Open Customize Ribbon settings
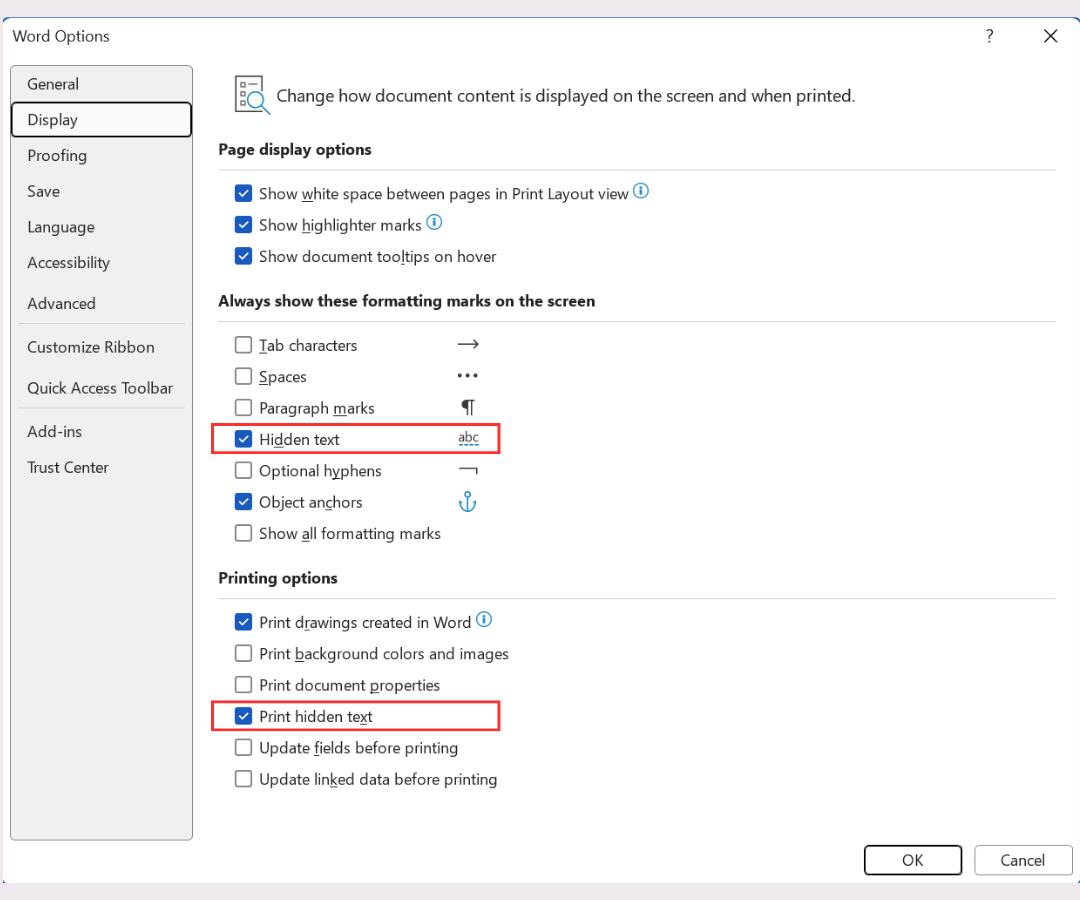 [101, 347]
